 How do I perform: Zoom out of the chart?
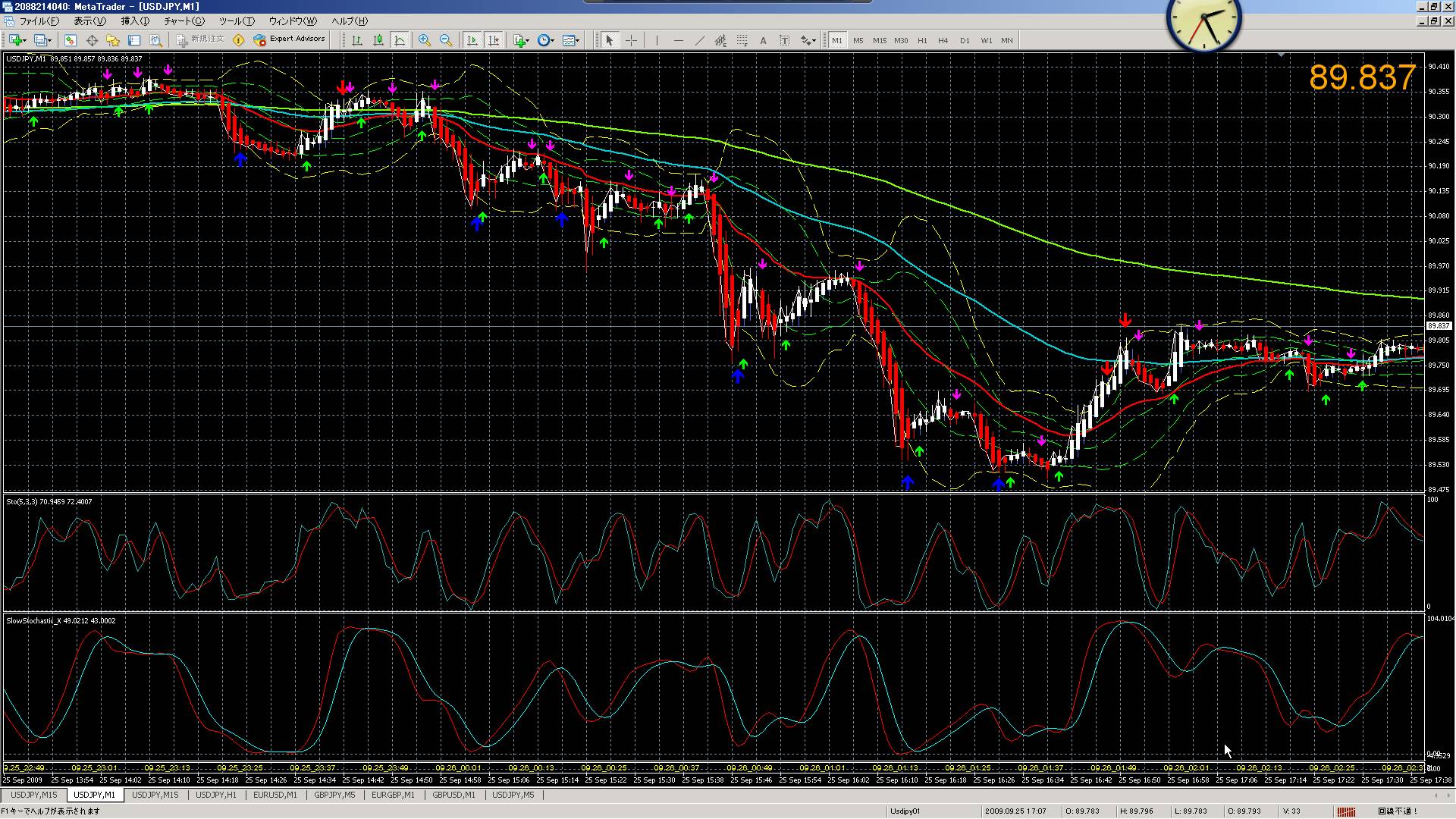coord(446,40)
